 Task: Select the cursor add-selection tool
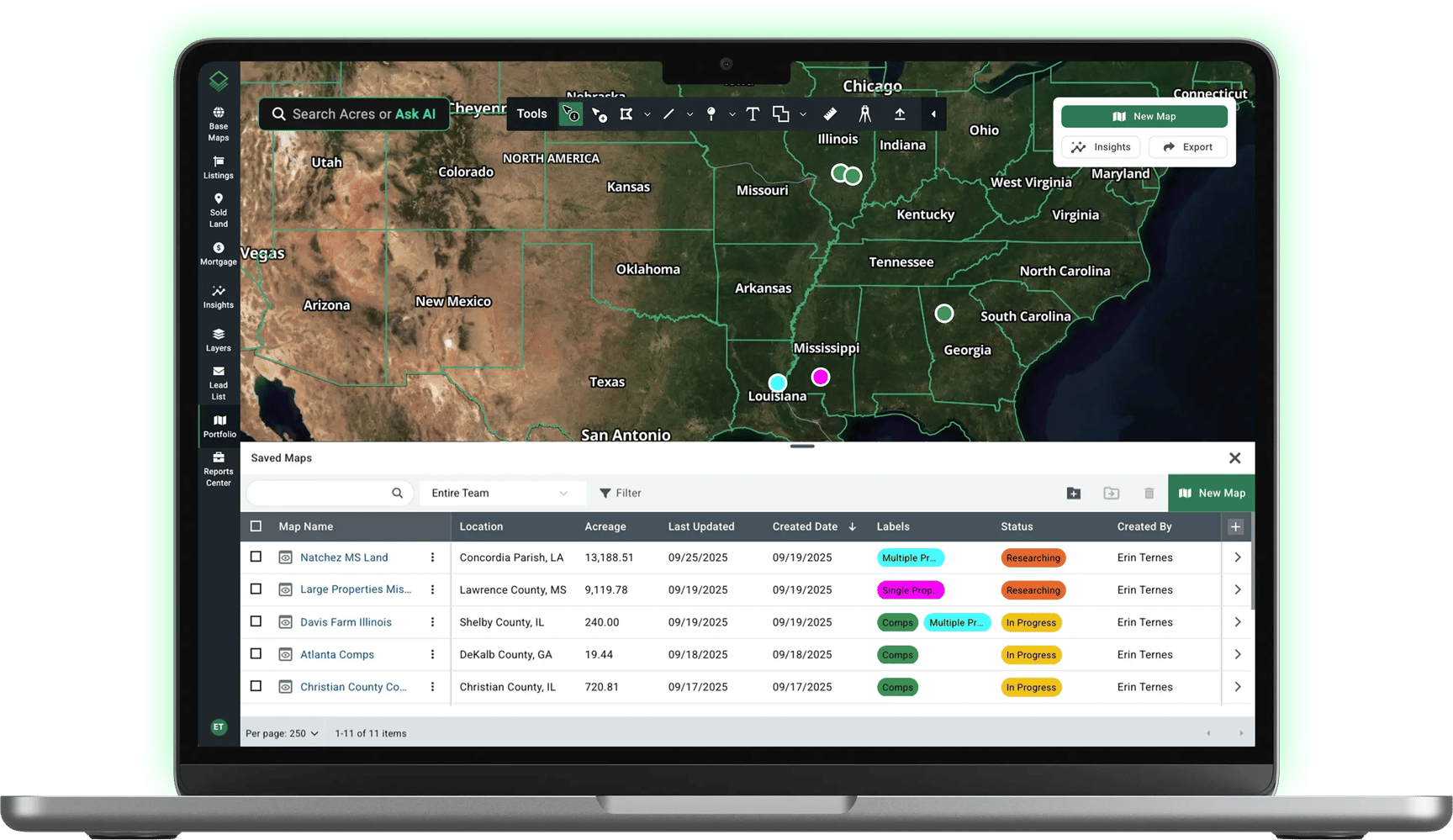pyautogui.click(x=600, y=114)
